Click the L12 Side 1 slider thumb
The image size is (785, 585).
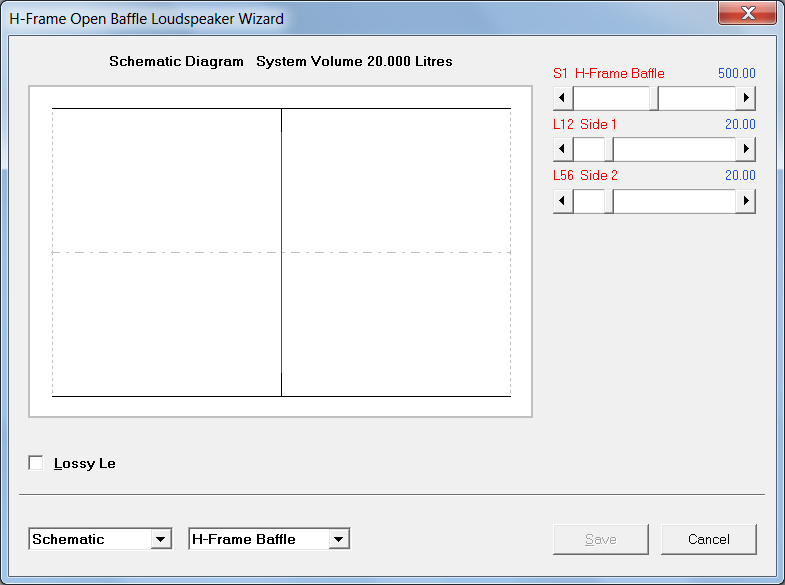(609, 149)
